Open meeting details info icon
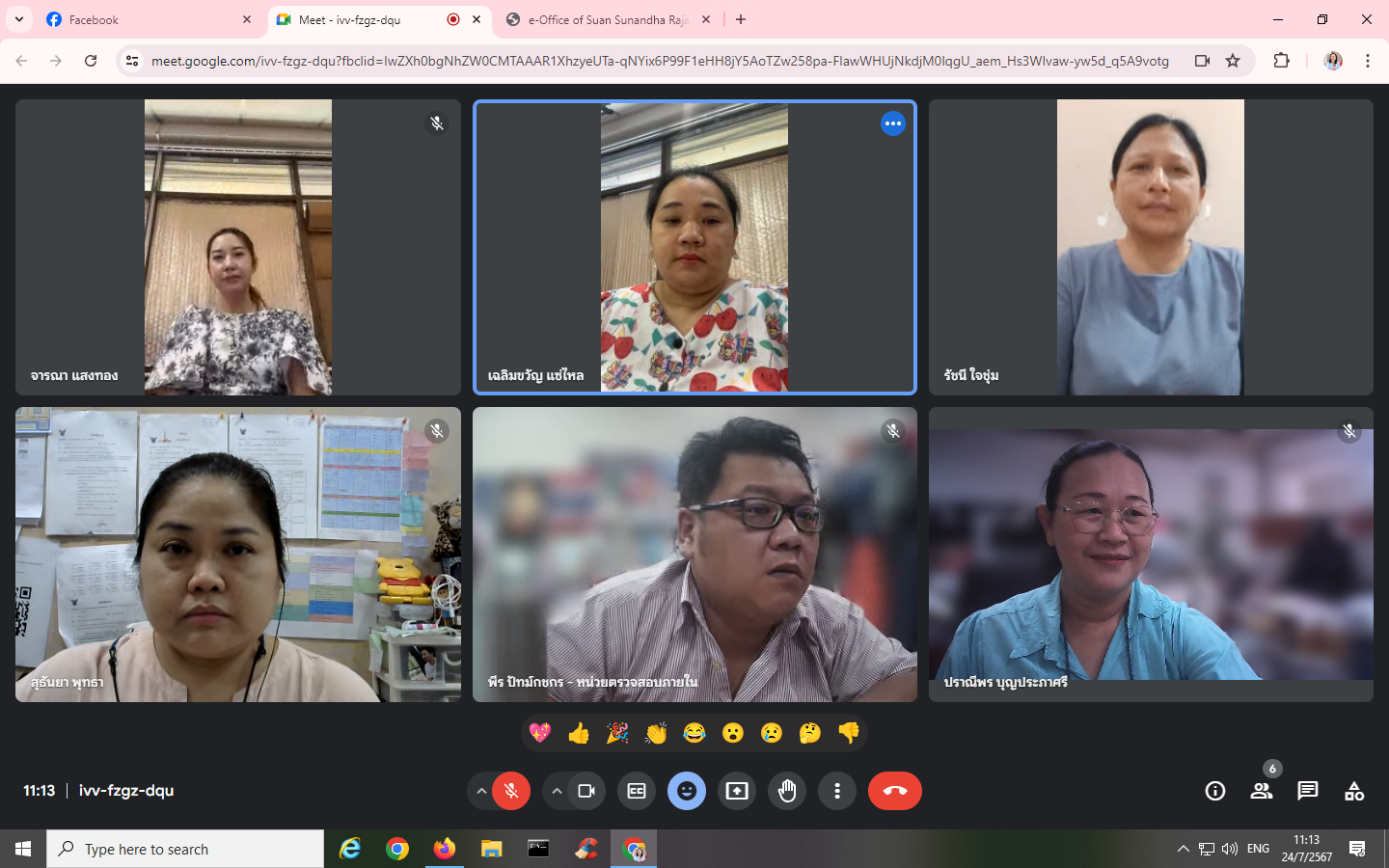The width and height of the screenshot is (1389, 868). click(x=1214, y=791)
